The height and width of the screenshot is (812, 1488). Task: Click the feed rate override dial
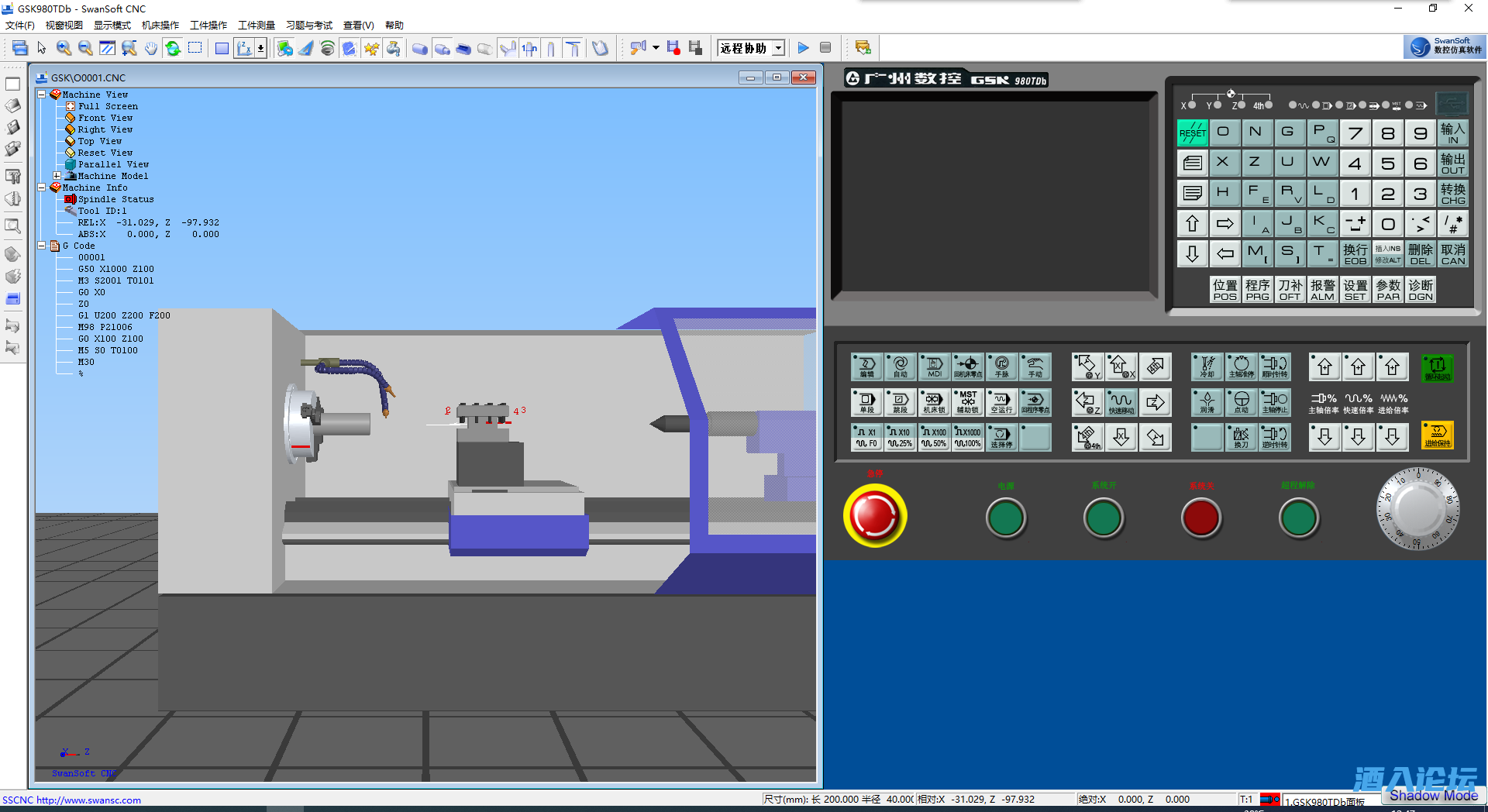[1417, 509]
